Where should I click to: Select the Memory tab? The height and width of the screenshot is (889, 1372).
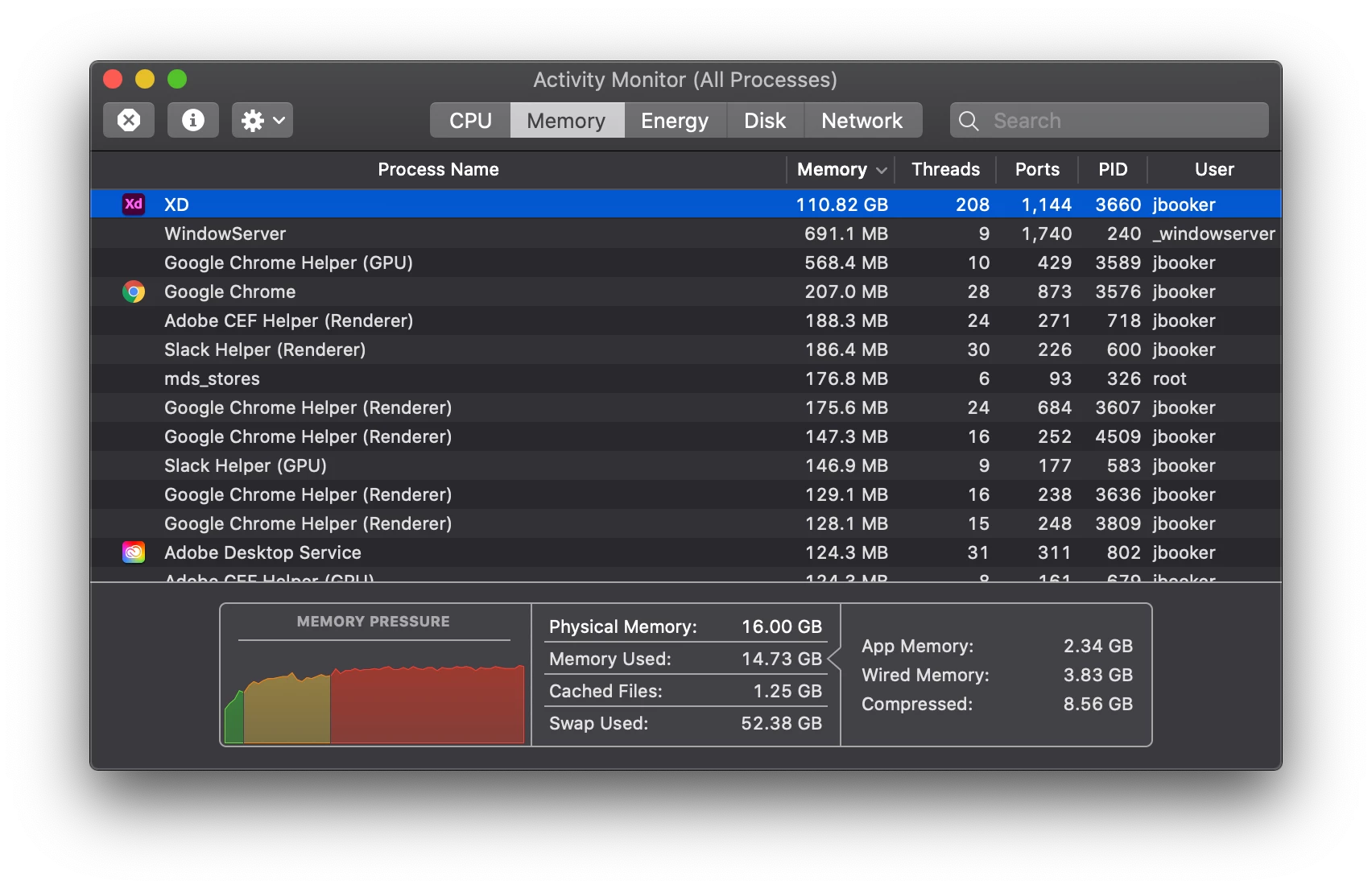point(566,120)
